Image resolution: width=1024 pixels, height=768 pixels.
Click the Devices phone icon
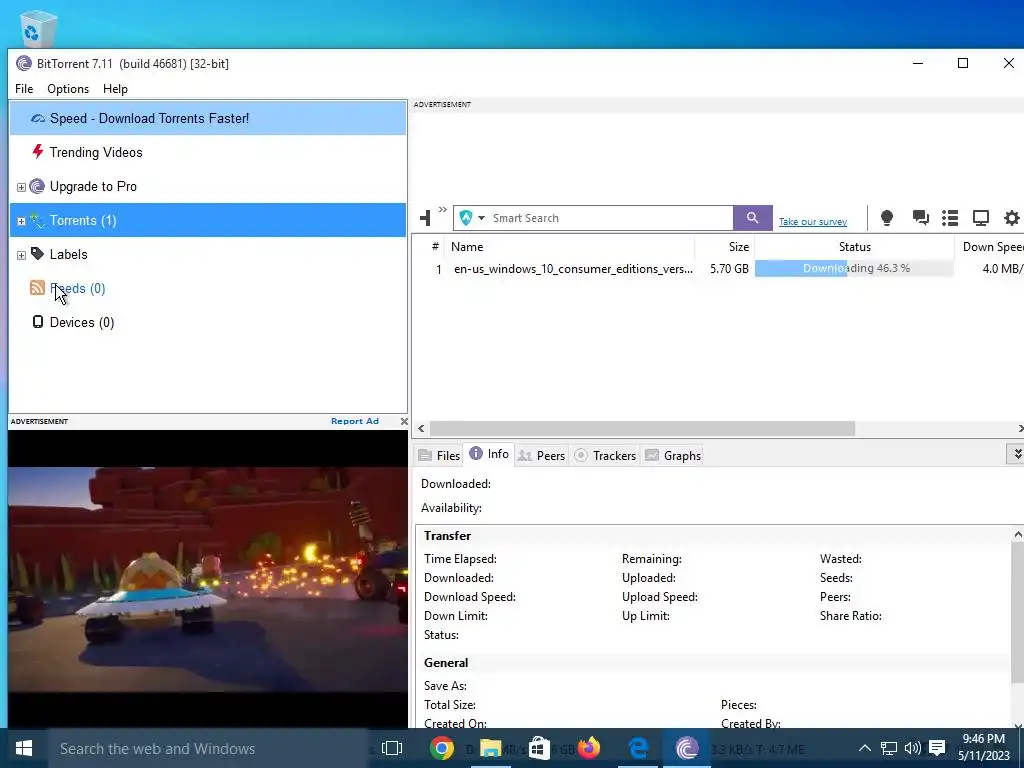click(x=38, y=321)
